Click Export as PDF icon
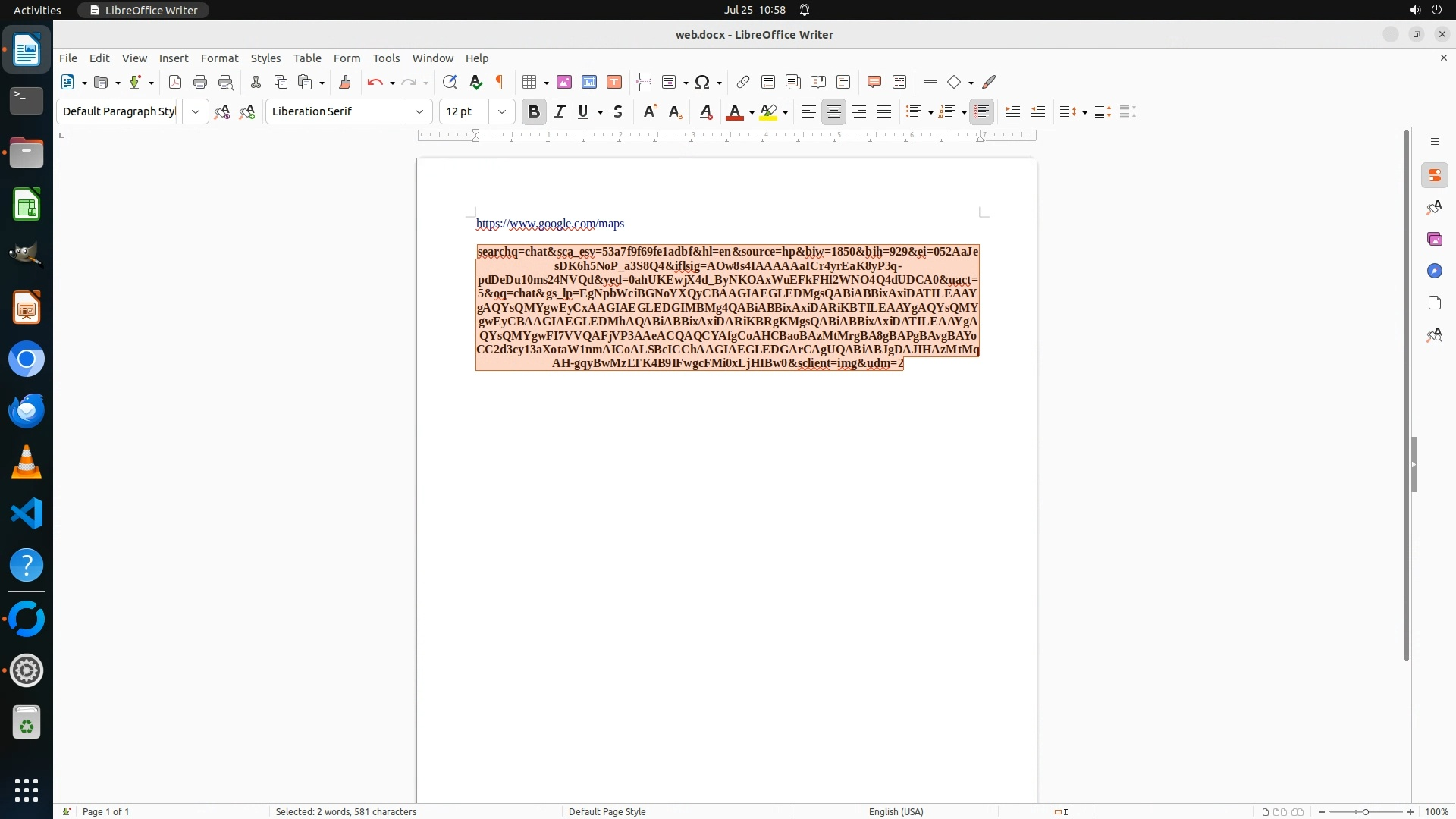Screen dimensions: 1456x819 pos(175,82)
